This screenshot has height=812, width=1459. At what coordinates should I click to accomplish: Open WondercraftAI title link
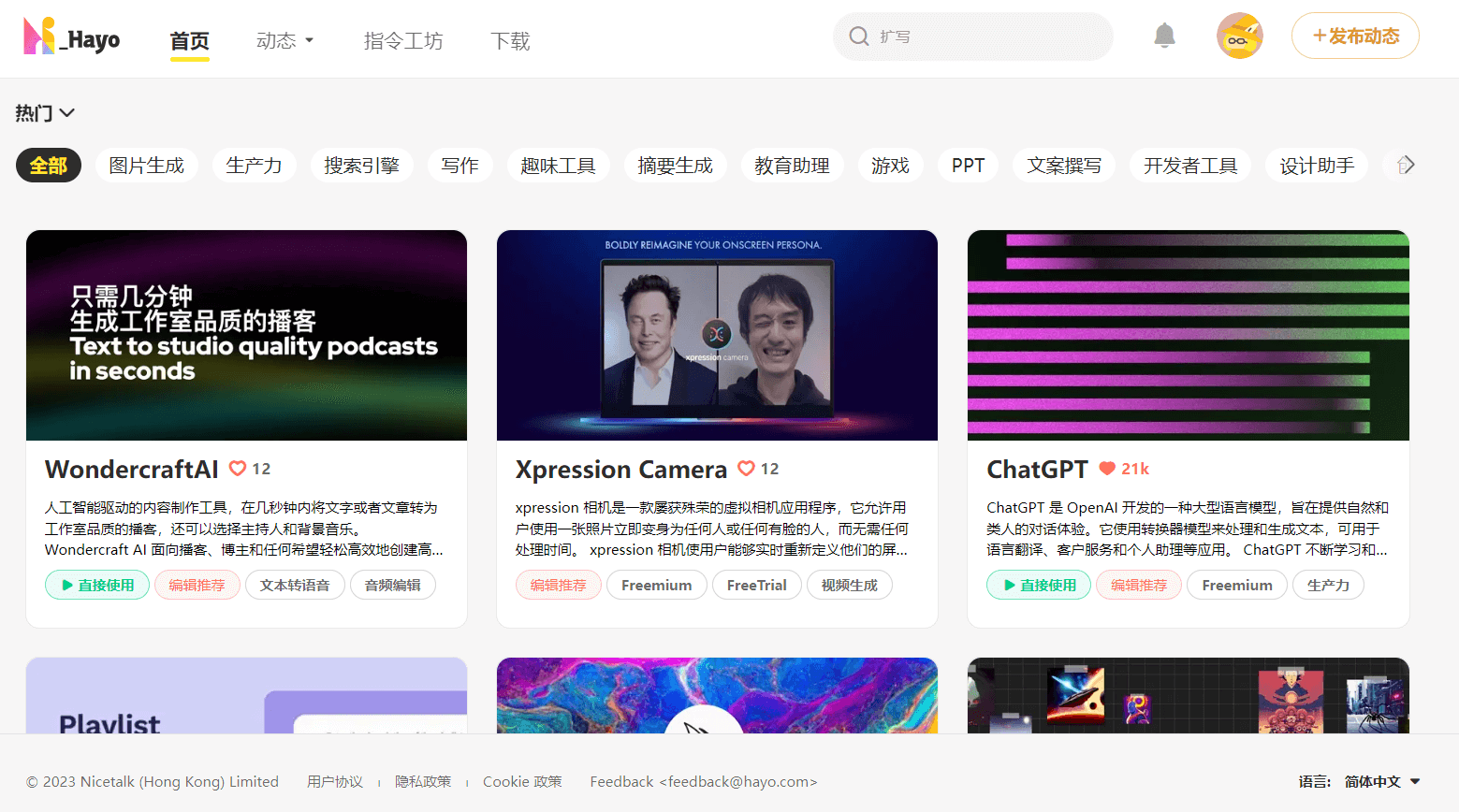(132, 469)
